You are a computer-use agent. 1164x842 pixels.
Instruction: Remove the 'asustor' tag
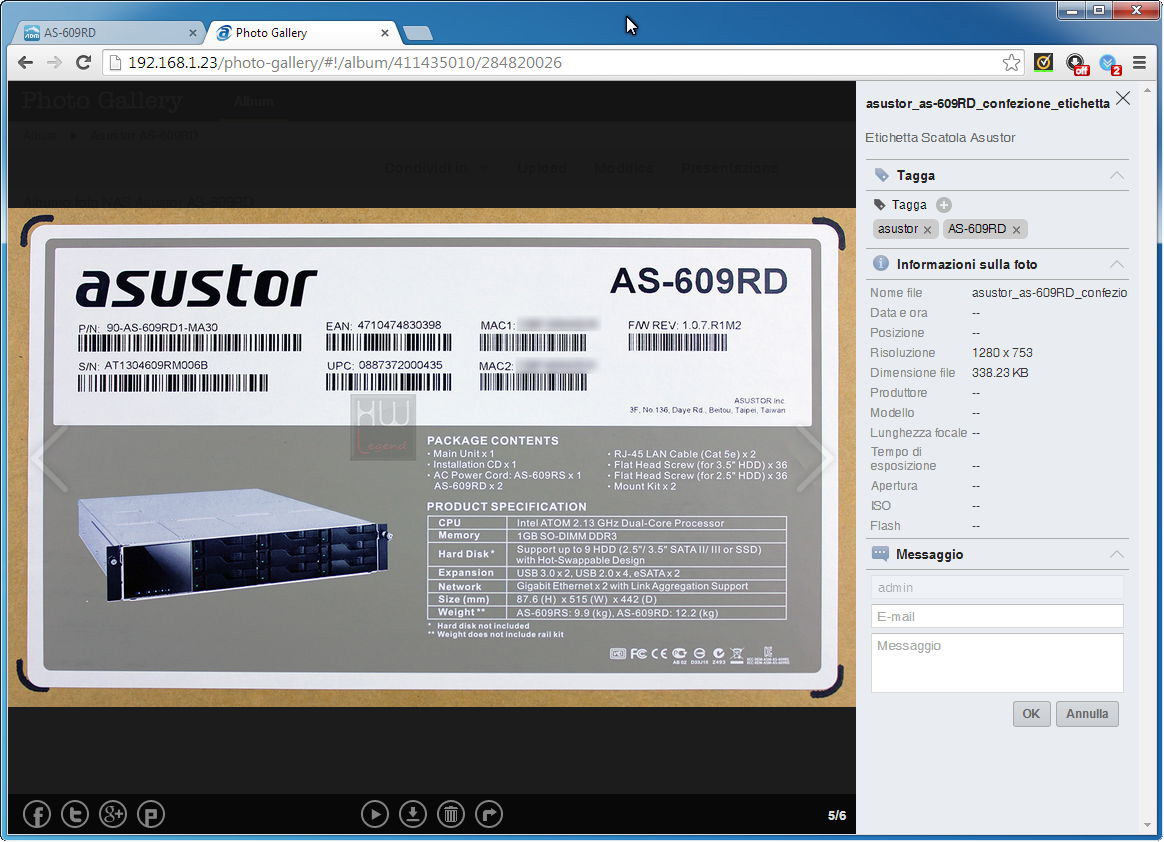tap(927, 229)
